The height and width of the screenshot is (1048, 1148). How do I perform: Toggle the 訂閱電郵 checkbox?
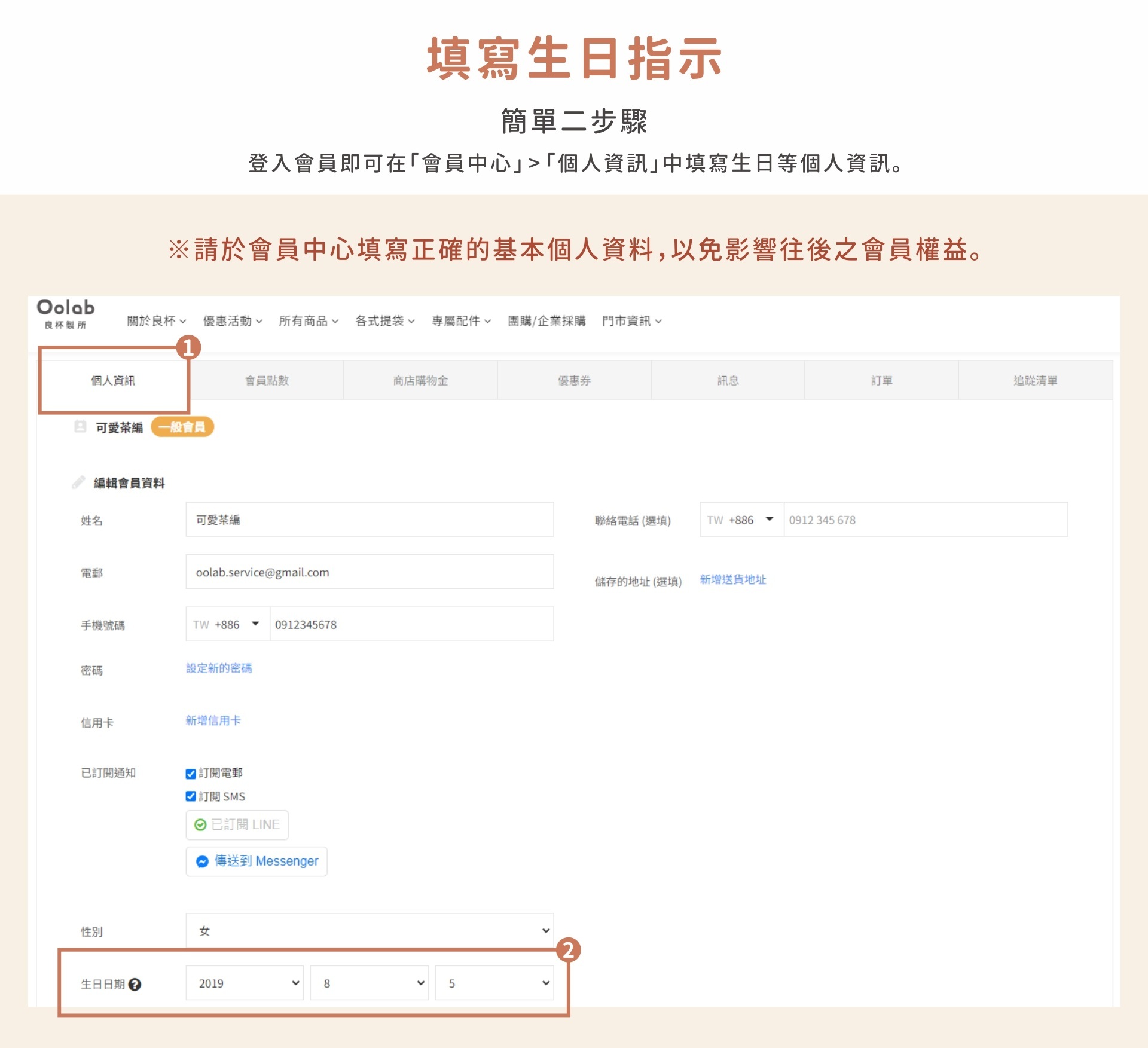click(x=191, y=774)
